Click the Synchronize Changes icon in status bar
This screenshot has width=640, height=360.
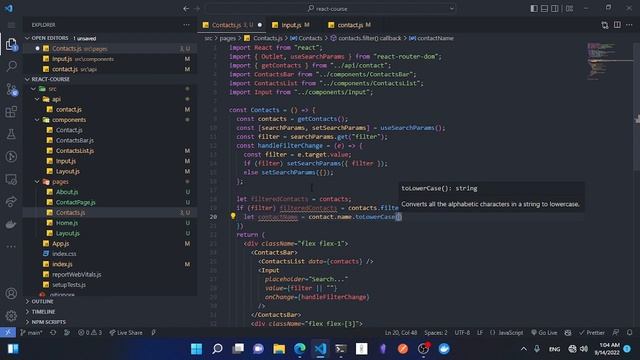[x=53, y=333]
